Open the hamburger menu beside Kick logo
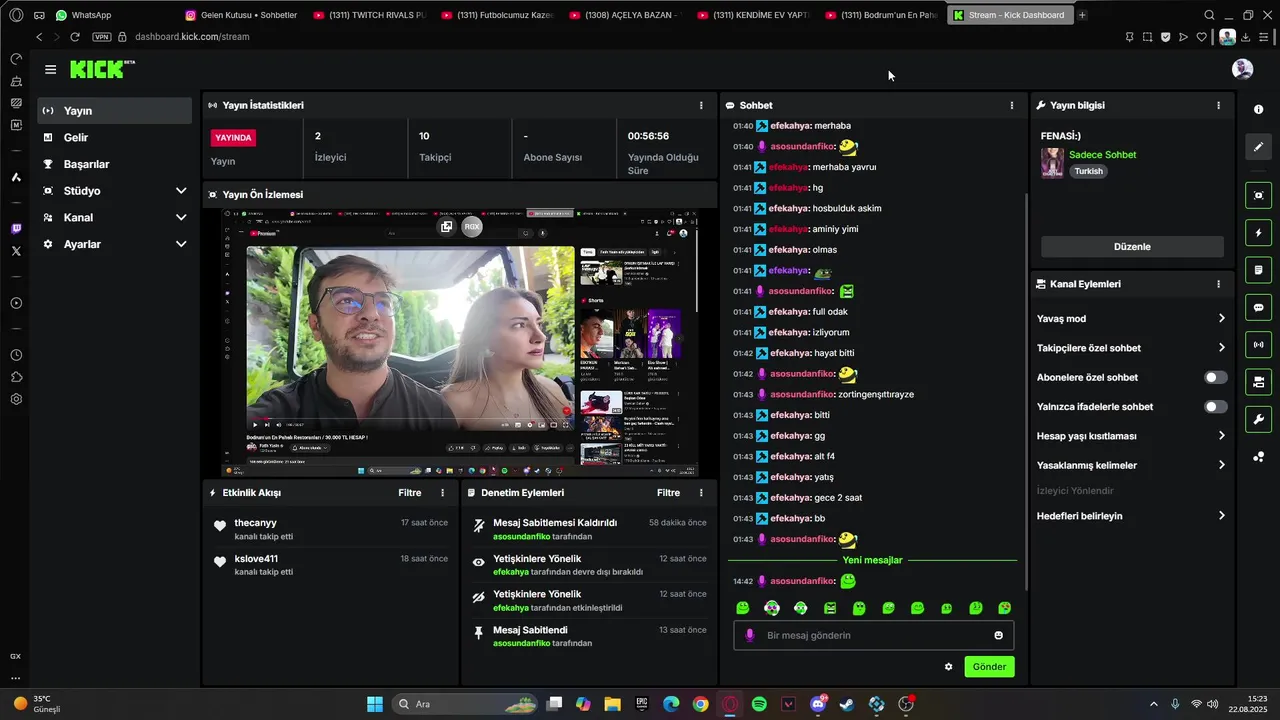1280x720 pixels. (x=50, y=69)
